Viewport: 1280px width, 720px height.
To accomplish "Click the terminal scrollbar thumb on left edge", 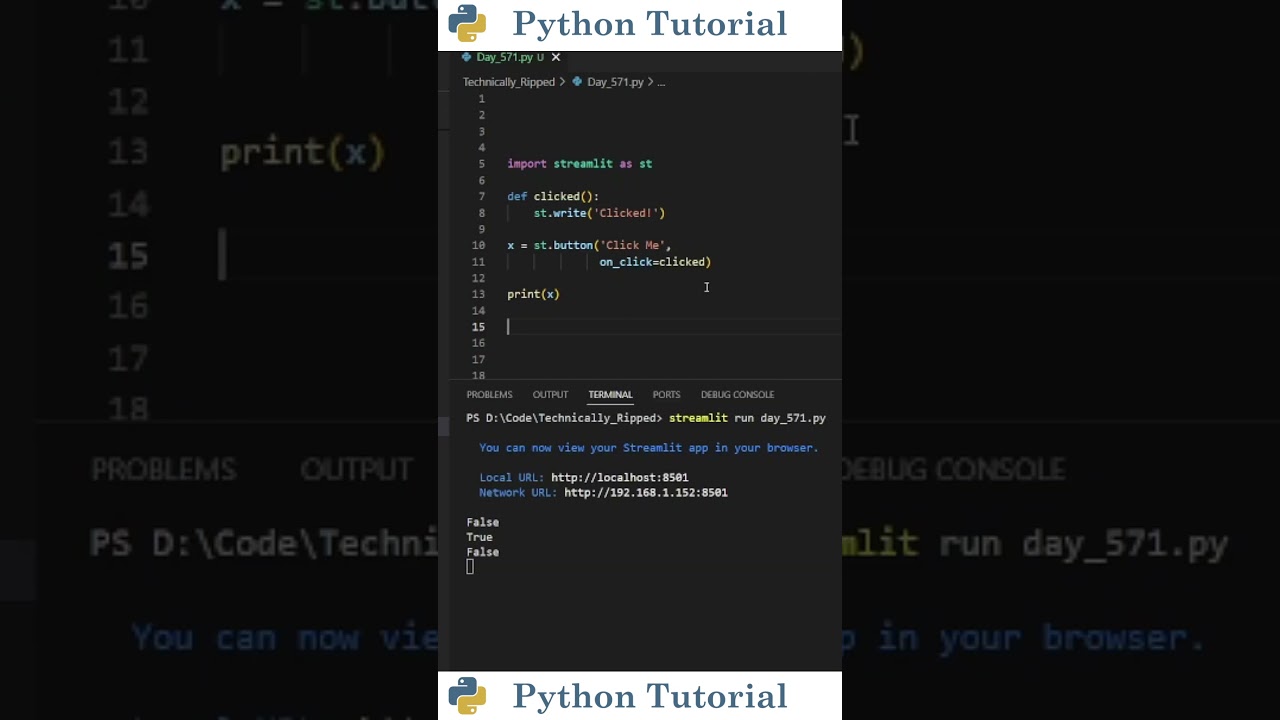I will point(444,426).
